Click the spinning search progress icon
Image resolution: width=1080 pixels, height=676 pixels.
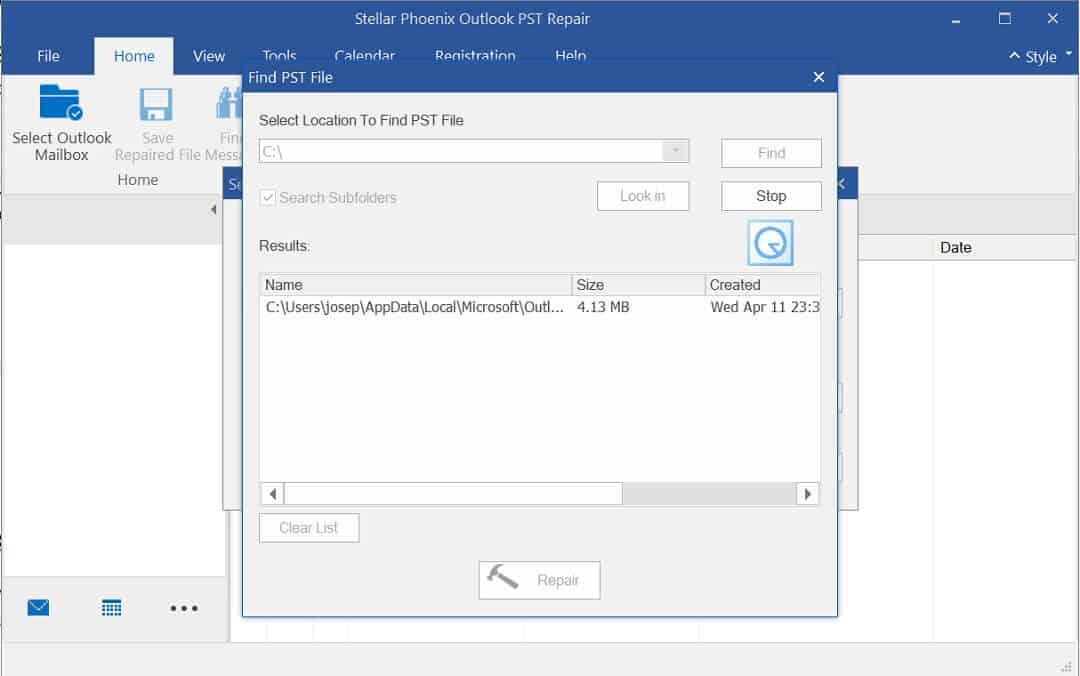click(x=770, y=243)
